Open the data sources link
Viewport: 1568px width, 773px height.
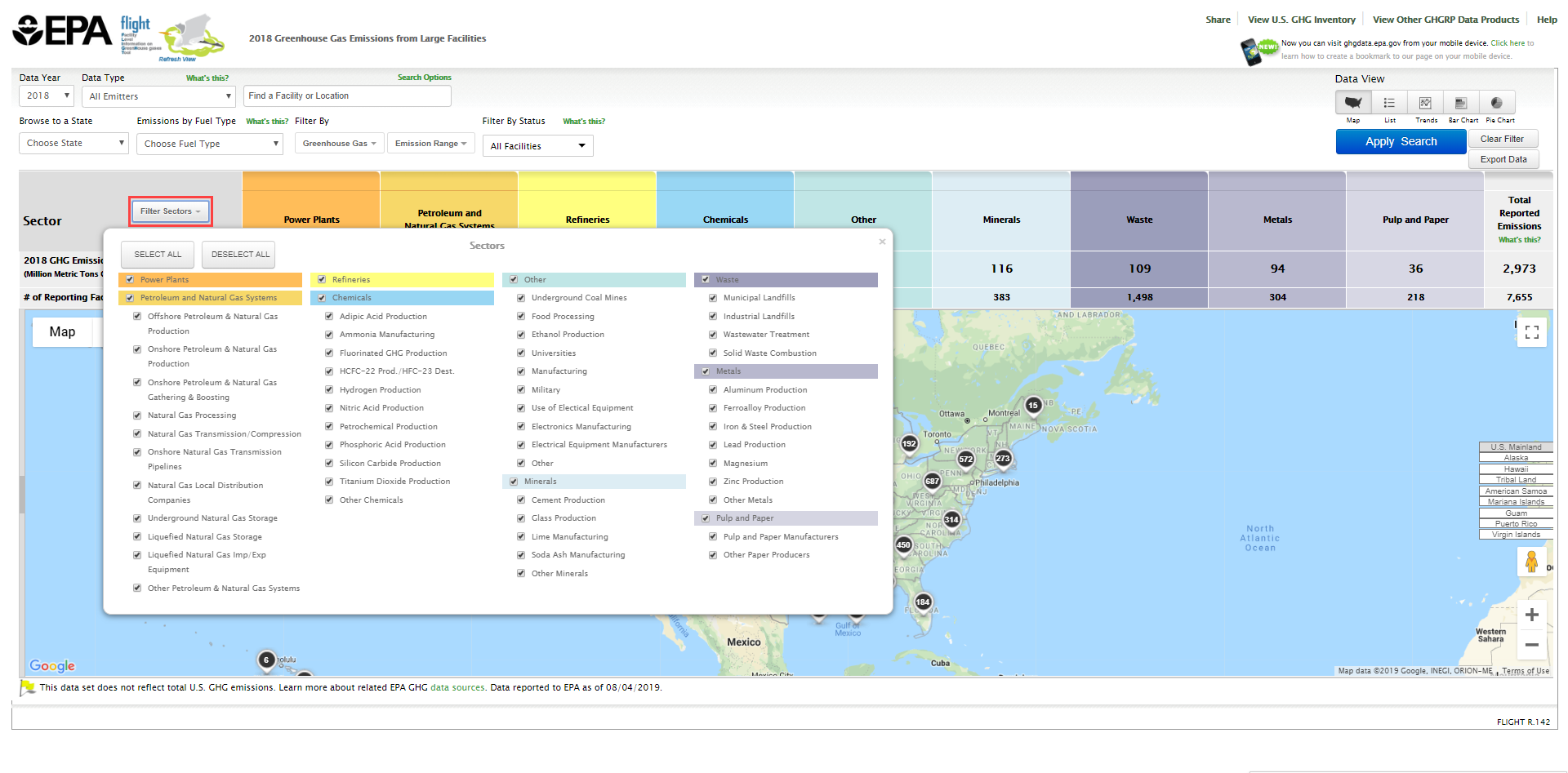pyautogui.click(x=457, y=688)
